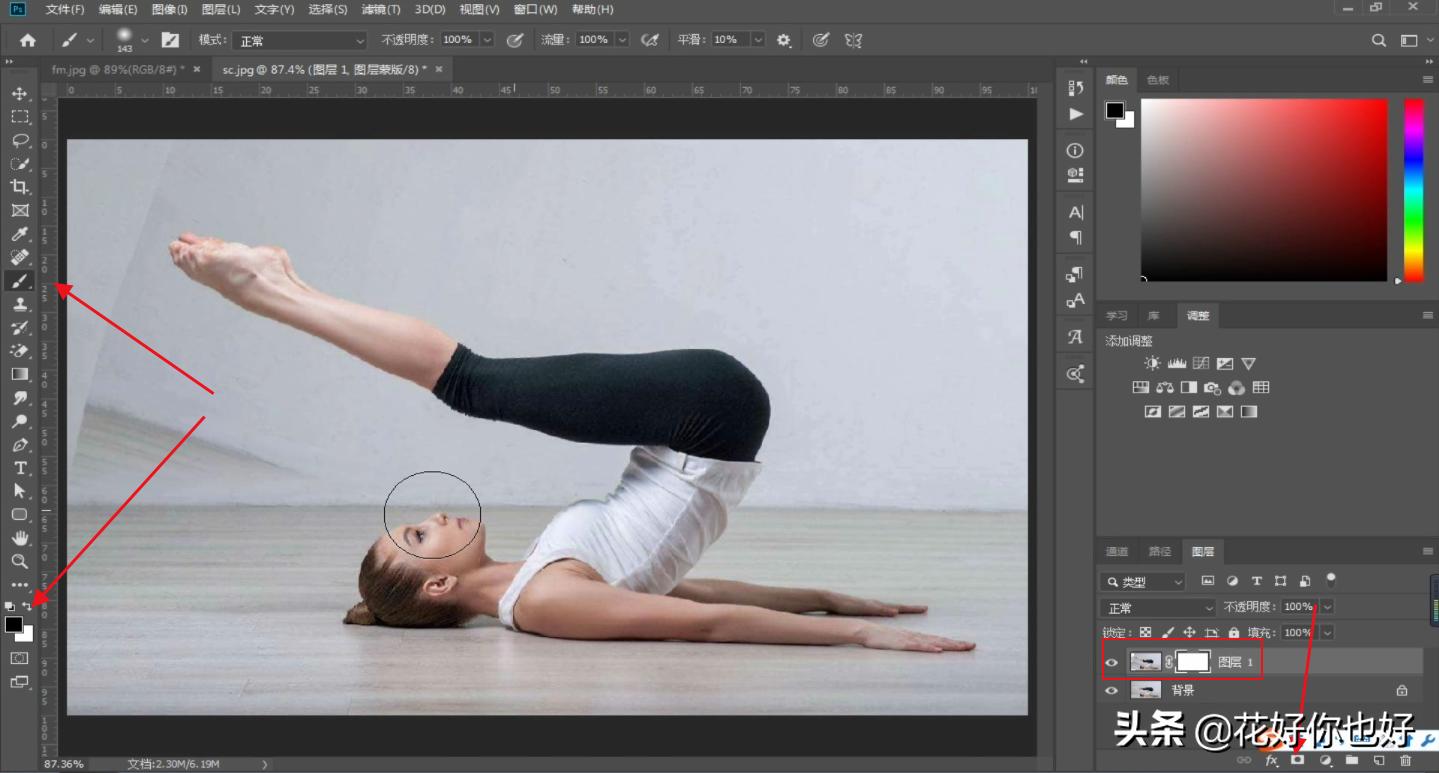Viewport: 1439px width, 773px height.
Task: Click the rainbow hue slider strip
Action: (1413, 190)
